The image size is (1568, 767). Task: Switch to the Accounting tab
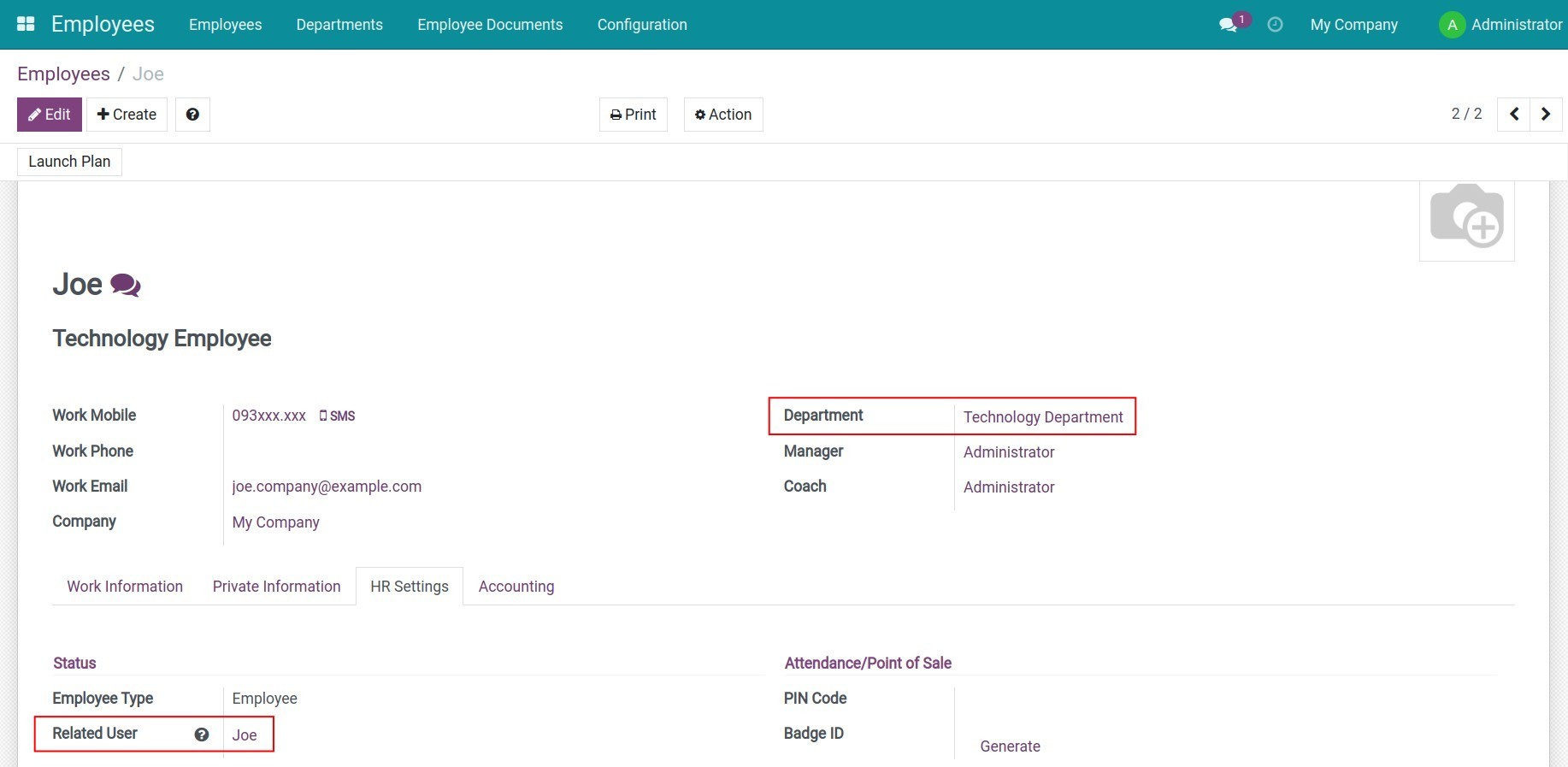(516, 587)
